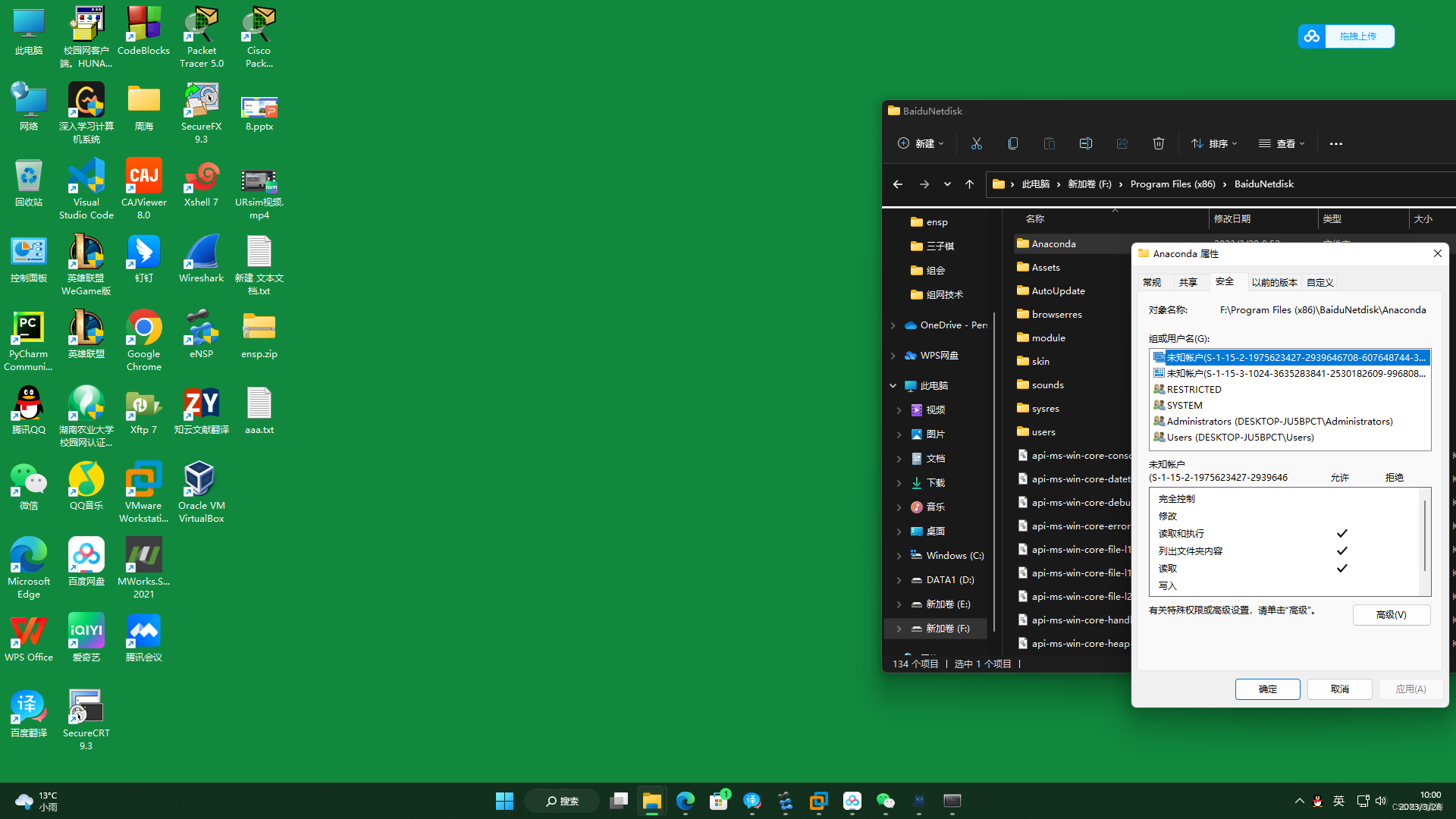1456x819 pixels.
Task: Open MWorks.S 2021 desktop icon
Action: pos(143,568)
